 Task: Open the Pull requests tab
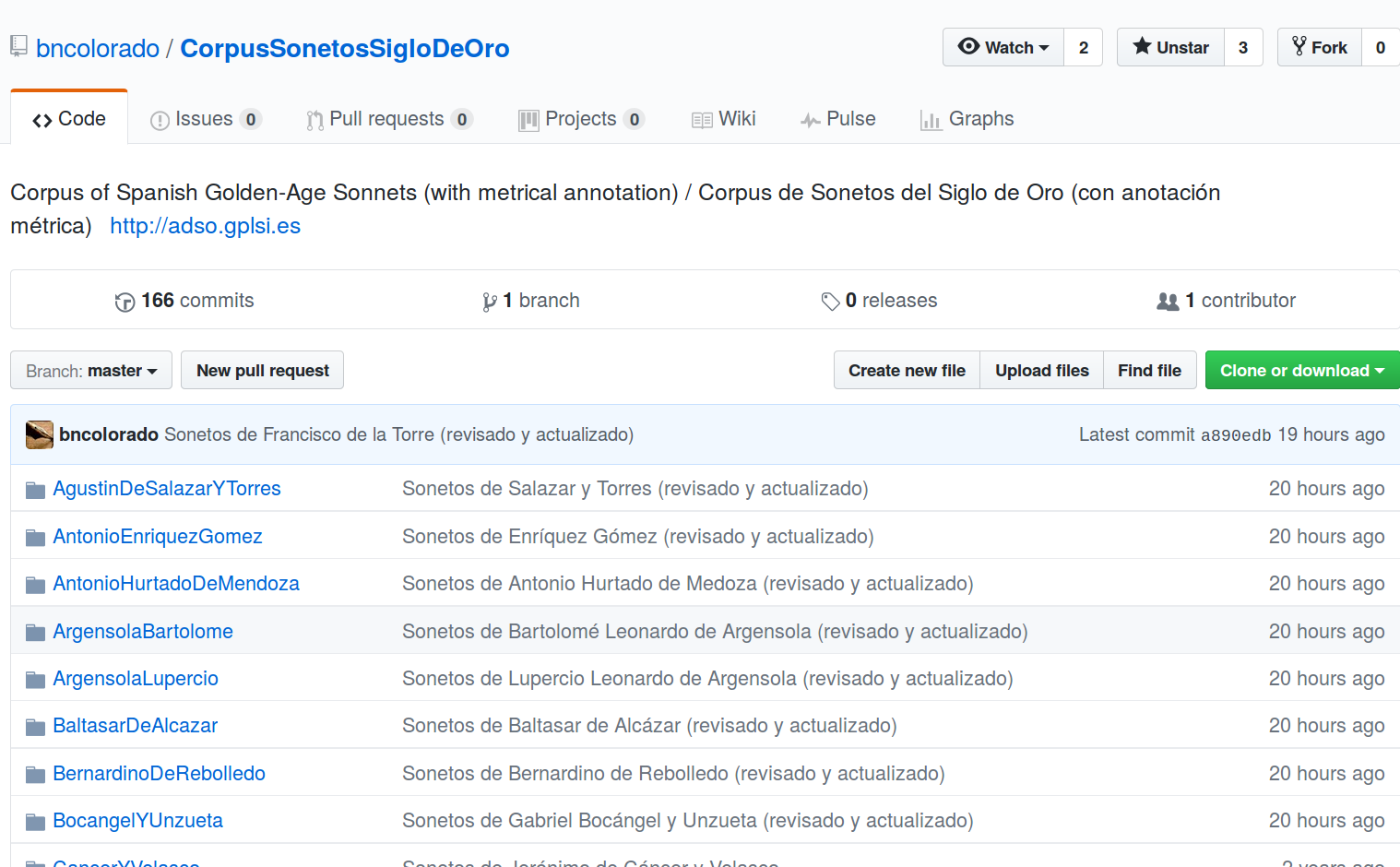pyautogui.click(x=389, y=119)
